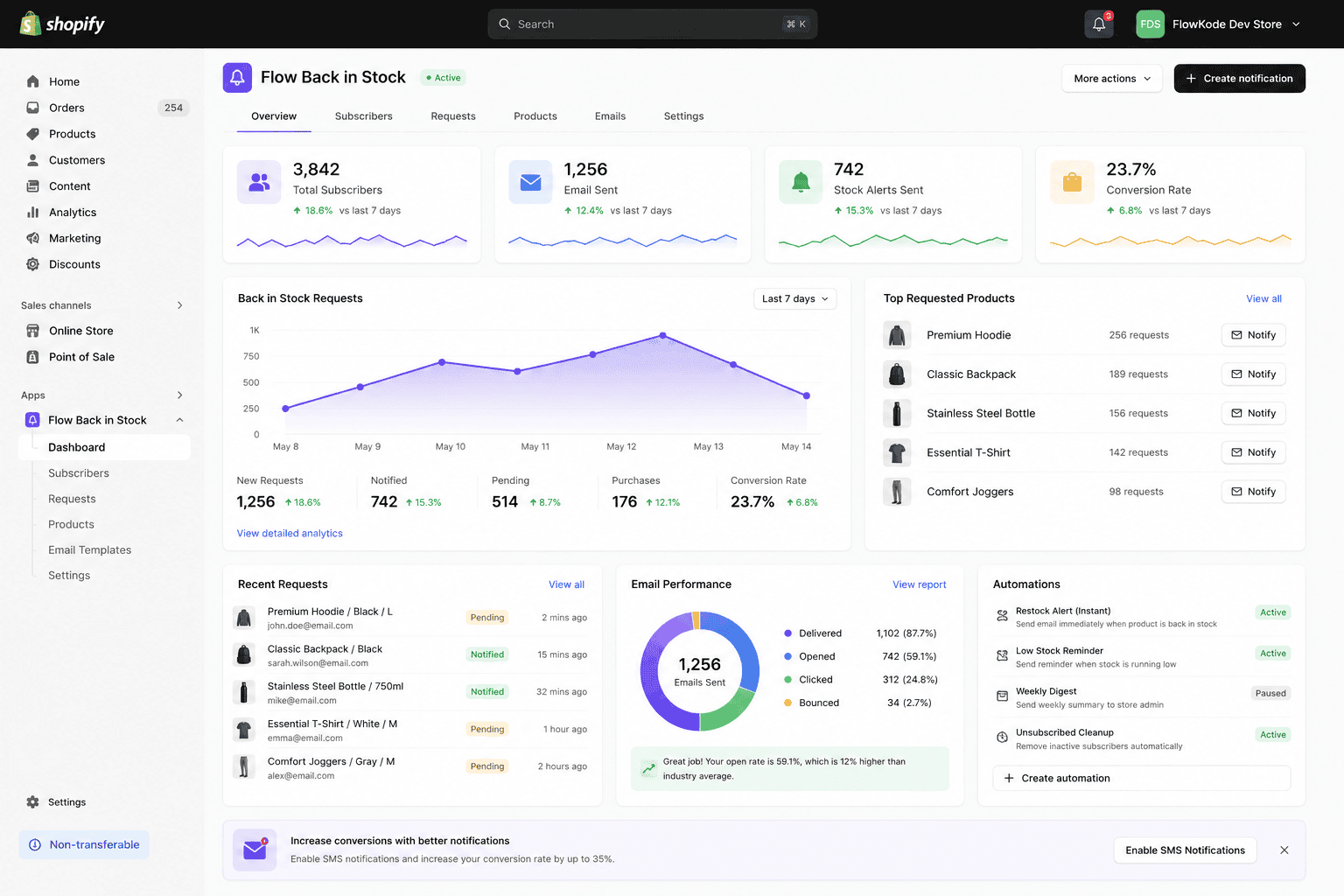Open the More actions dropdown
Image resolution: width=1344 pixels, height=896 pixels.
[x=1112, y=79]
